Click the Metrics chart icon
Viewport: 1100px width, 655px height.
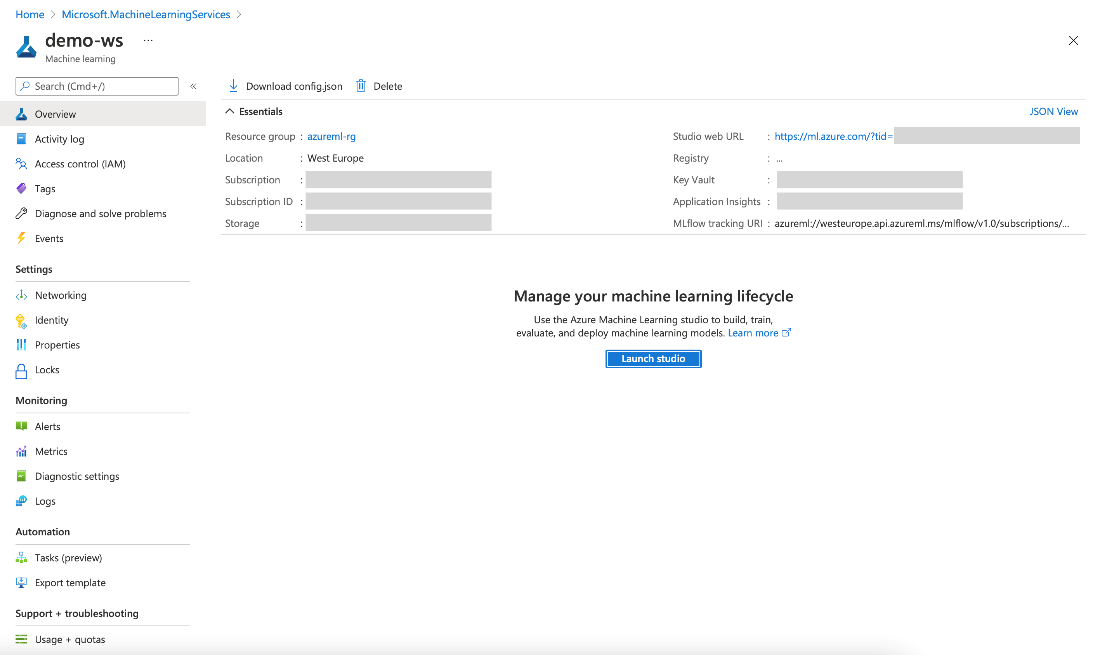click(22, 452)
